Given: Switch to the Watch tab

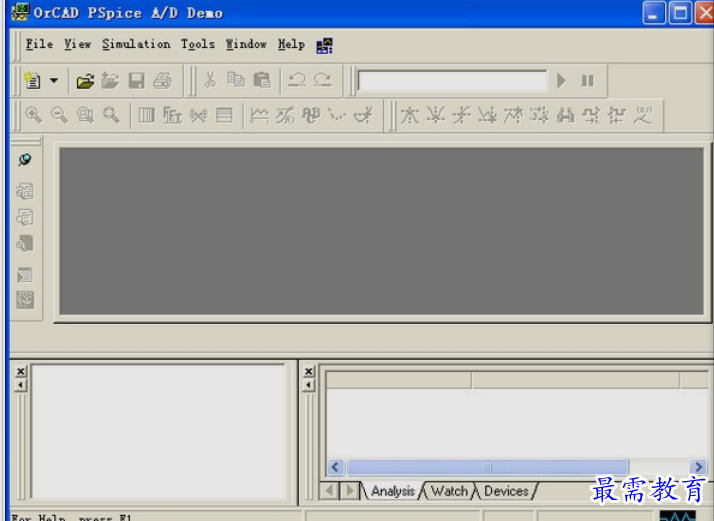Looking at the screenshot, I should 449,491.
